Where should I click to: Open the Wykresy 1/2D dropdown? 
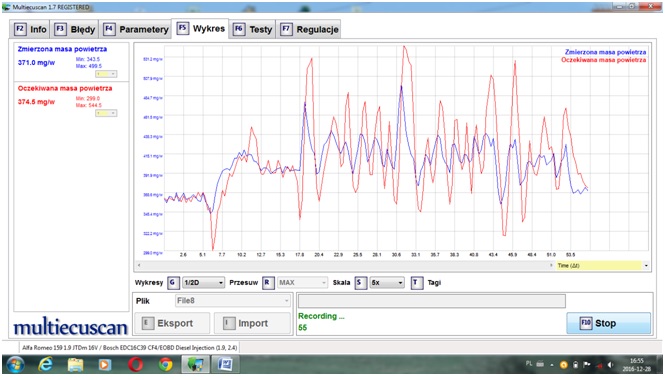(204, 282)
